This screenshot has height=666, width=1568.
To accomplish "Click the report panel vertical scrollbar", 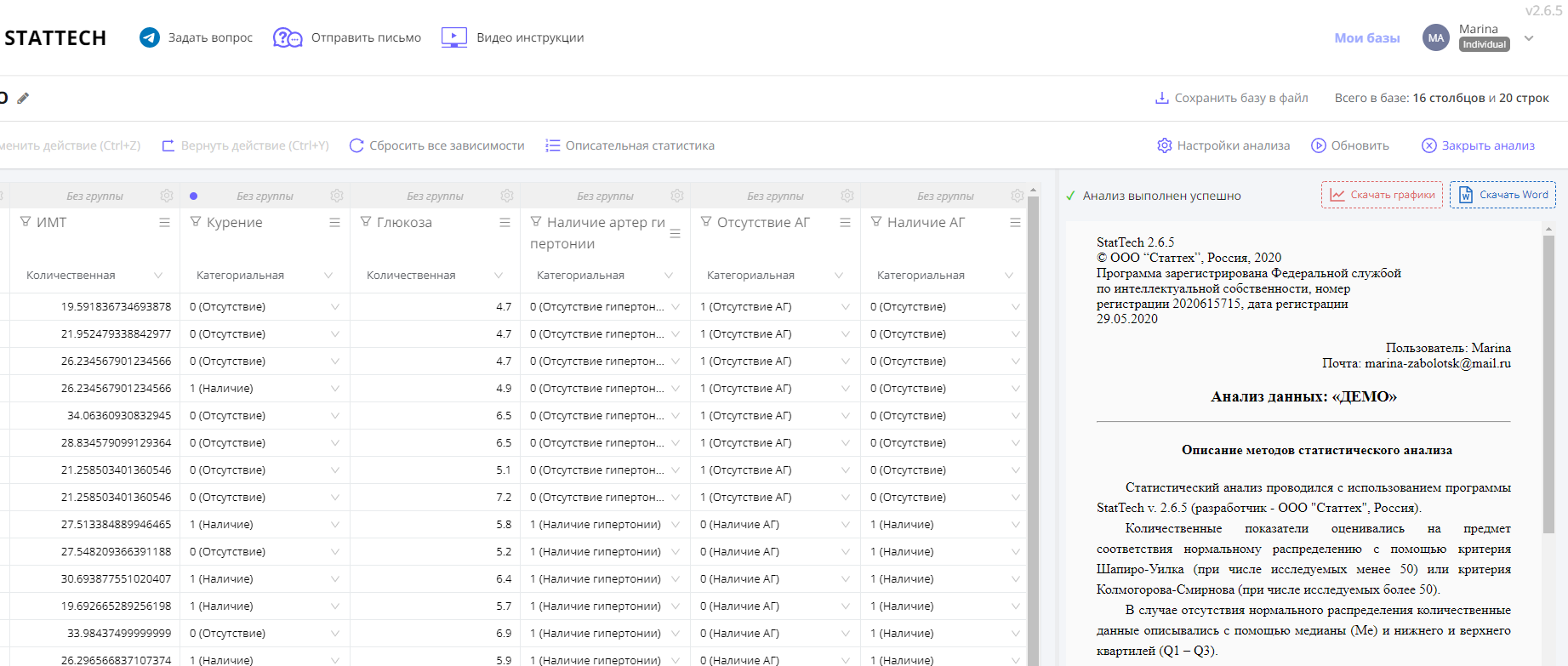I will point(1548,383).
